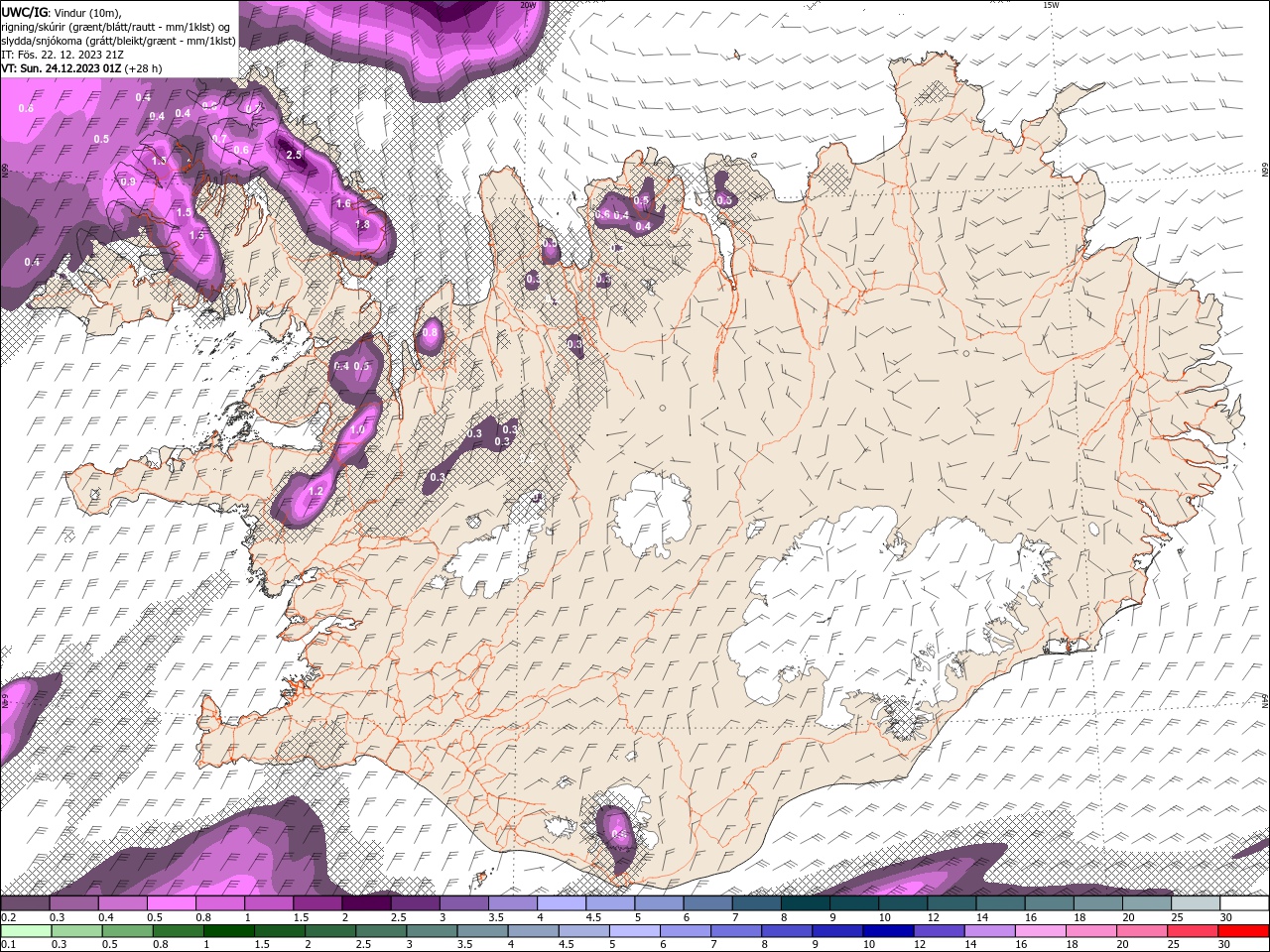This screenshot has width=1270, height=952.
Task: Click the 1.6 snowfall value on the map
Action: [343, 203]
